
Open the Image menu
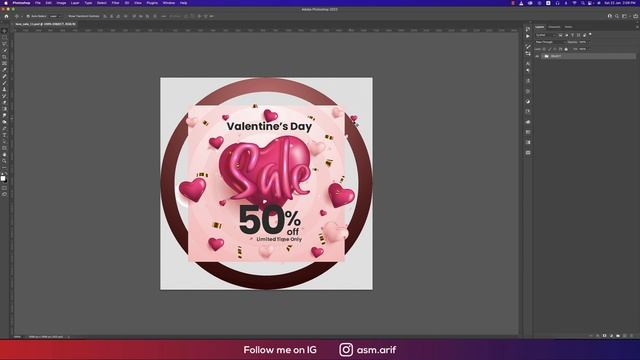pyautogui.click(x=61, y=3)
